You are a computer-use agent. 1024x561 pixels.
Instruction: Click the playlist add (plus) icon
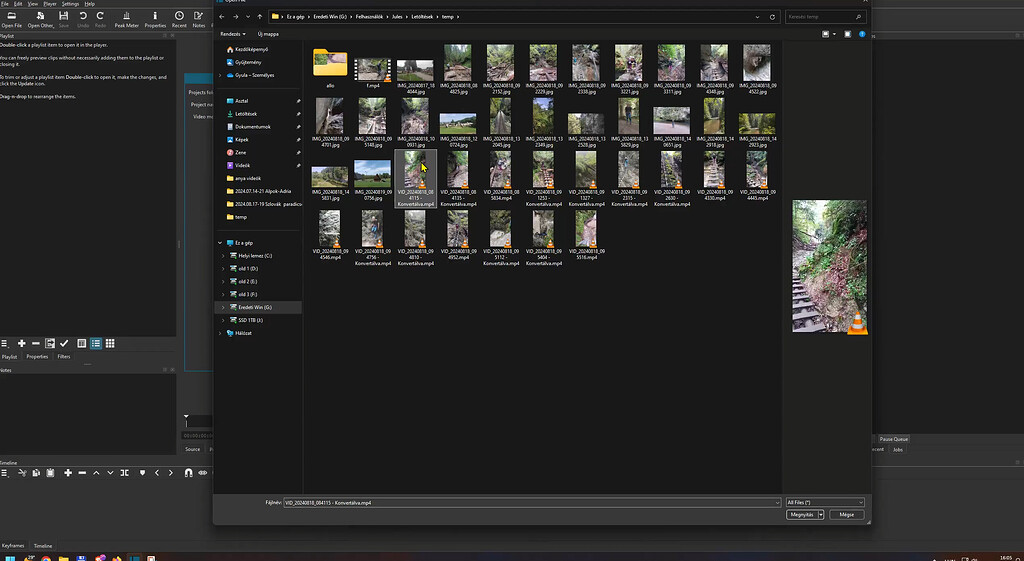pos(21,343)
